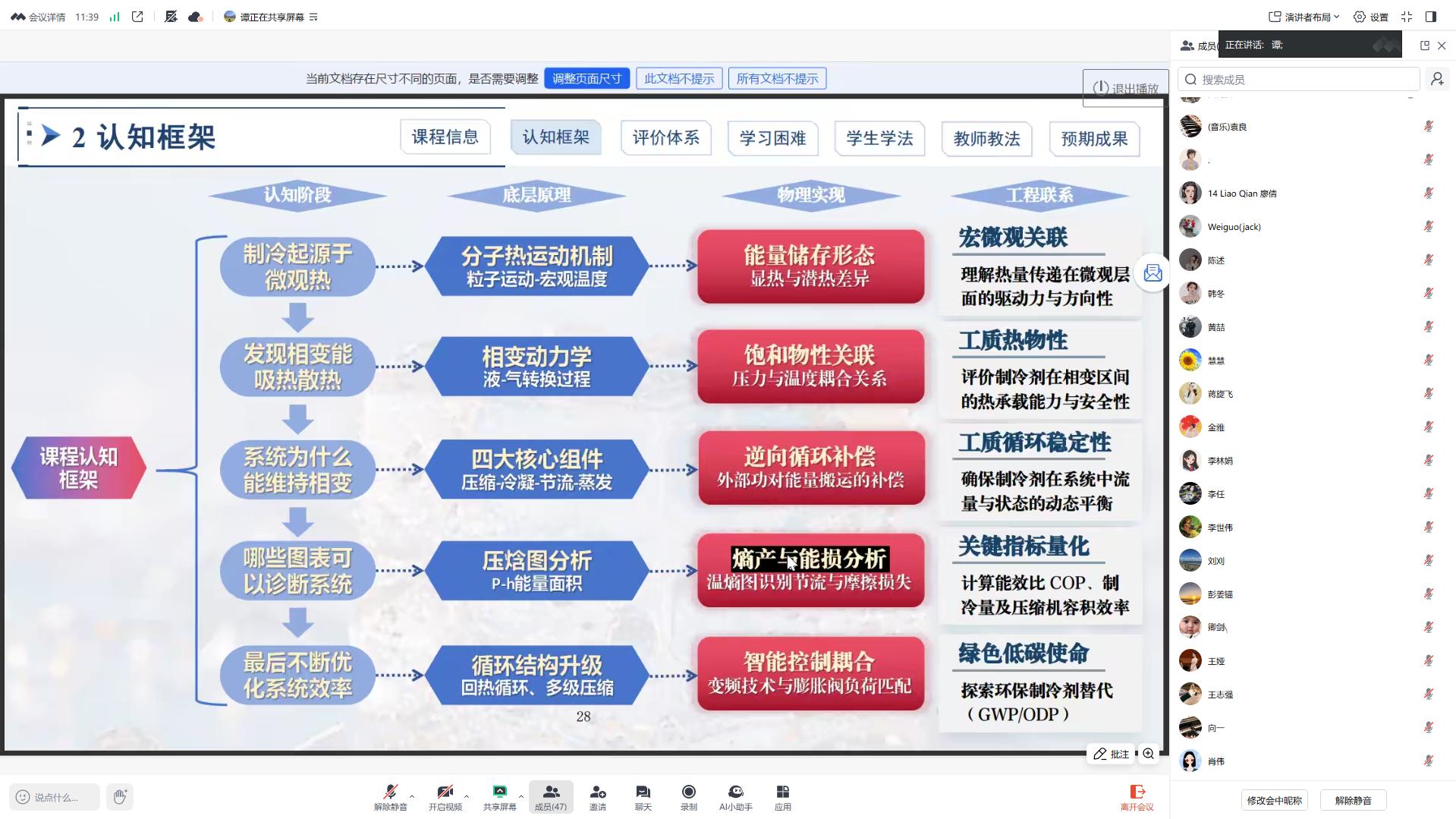Open the AI小助手 assistant
The image size is (1456, 819).
[x=735, y=797]
